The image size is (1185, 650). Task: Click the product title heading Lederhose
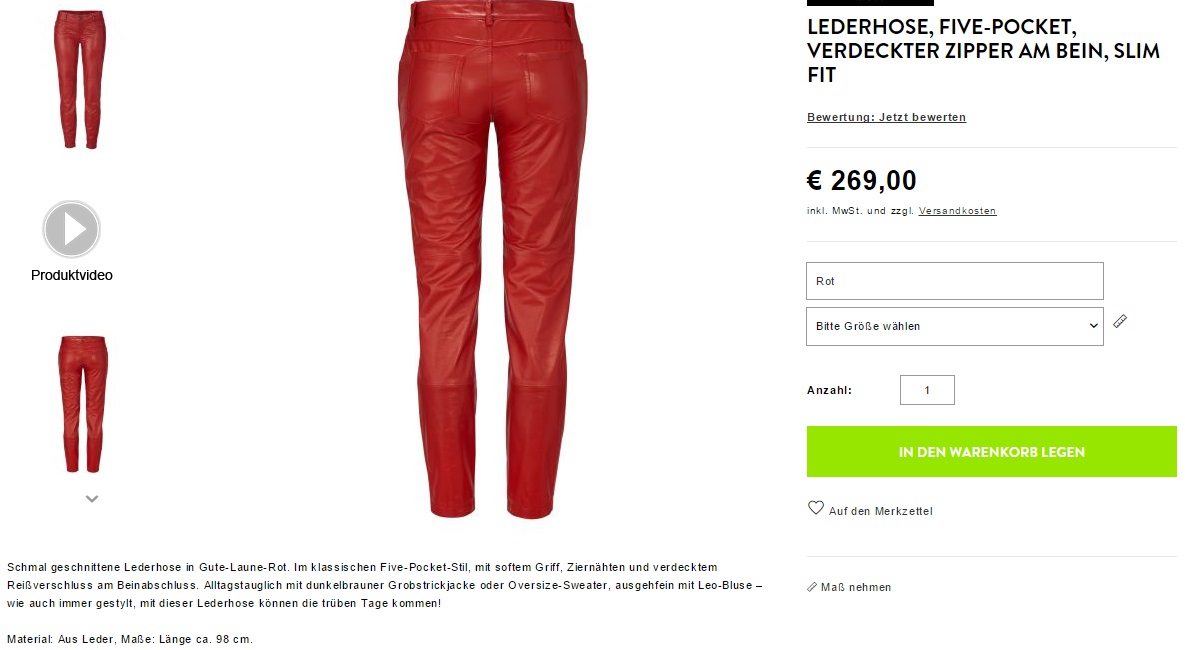point(983,51)
